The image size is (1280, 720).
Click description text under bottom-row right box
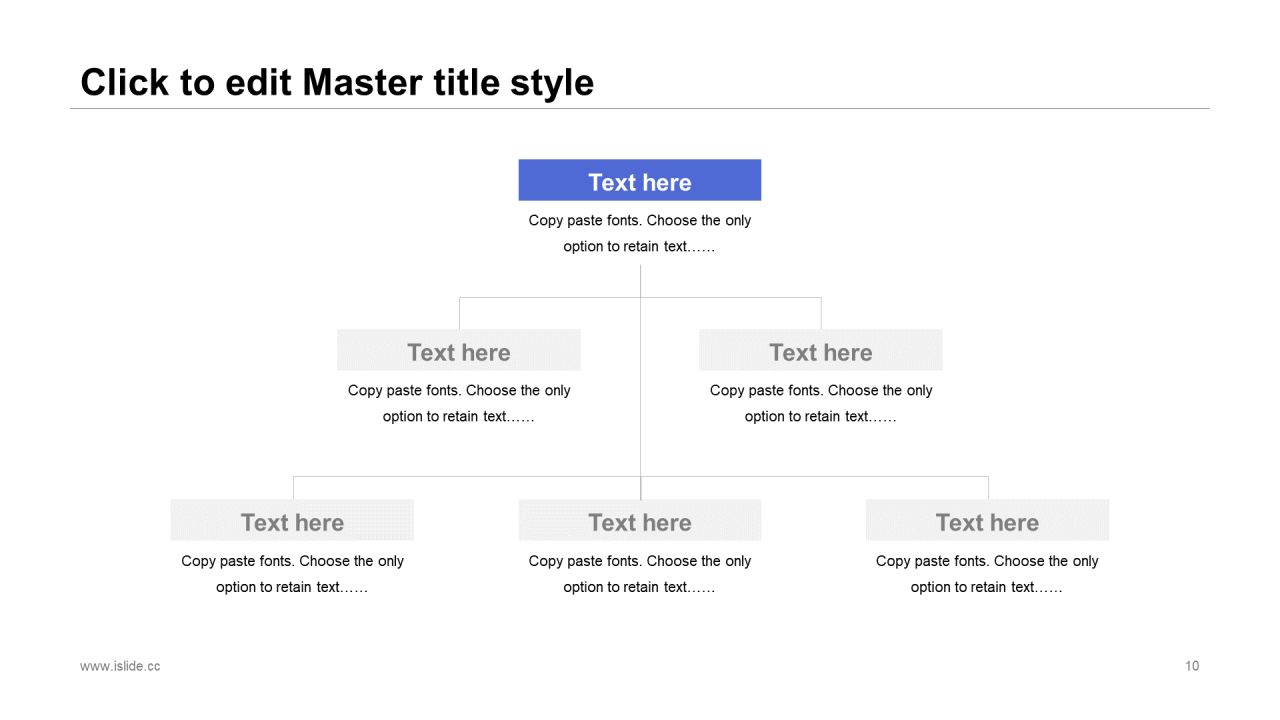987,574
